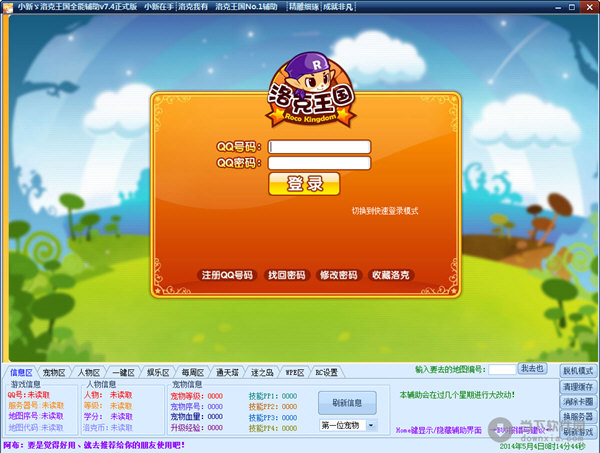Switch to quick login mode link
The image size is (600, 453).
385,211
